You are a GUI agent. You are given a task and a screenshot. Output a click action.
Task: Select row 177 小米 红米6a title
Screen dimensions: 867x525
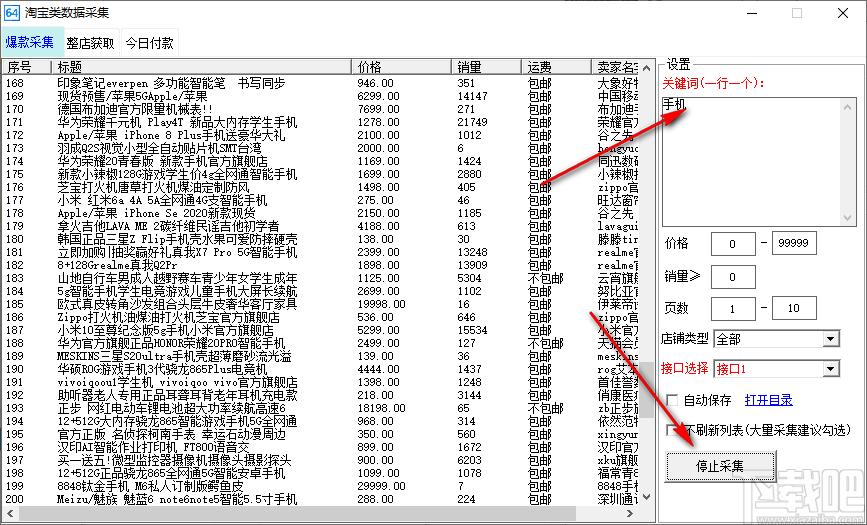tap(163, 200)
